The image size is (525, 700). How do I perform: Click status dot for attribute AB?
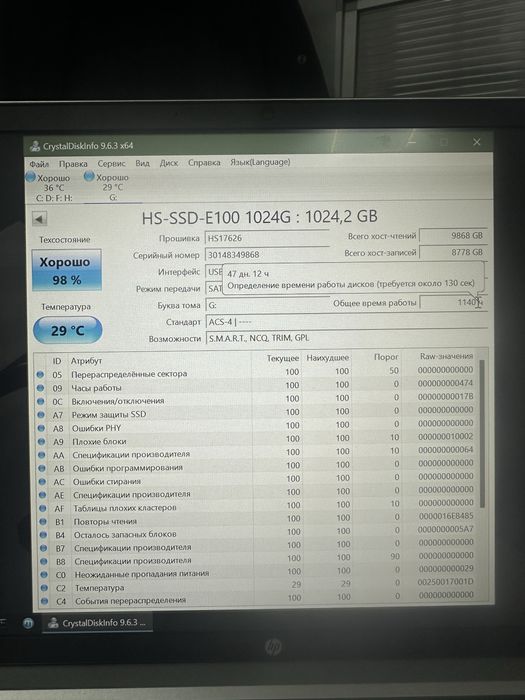[x=42, y=468]
